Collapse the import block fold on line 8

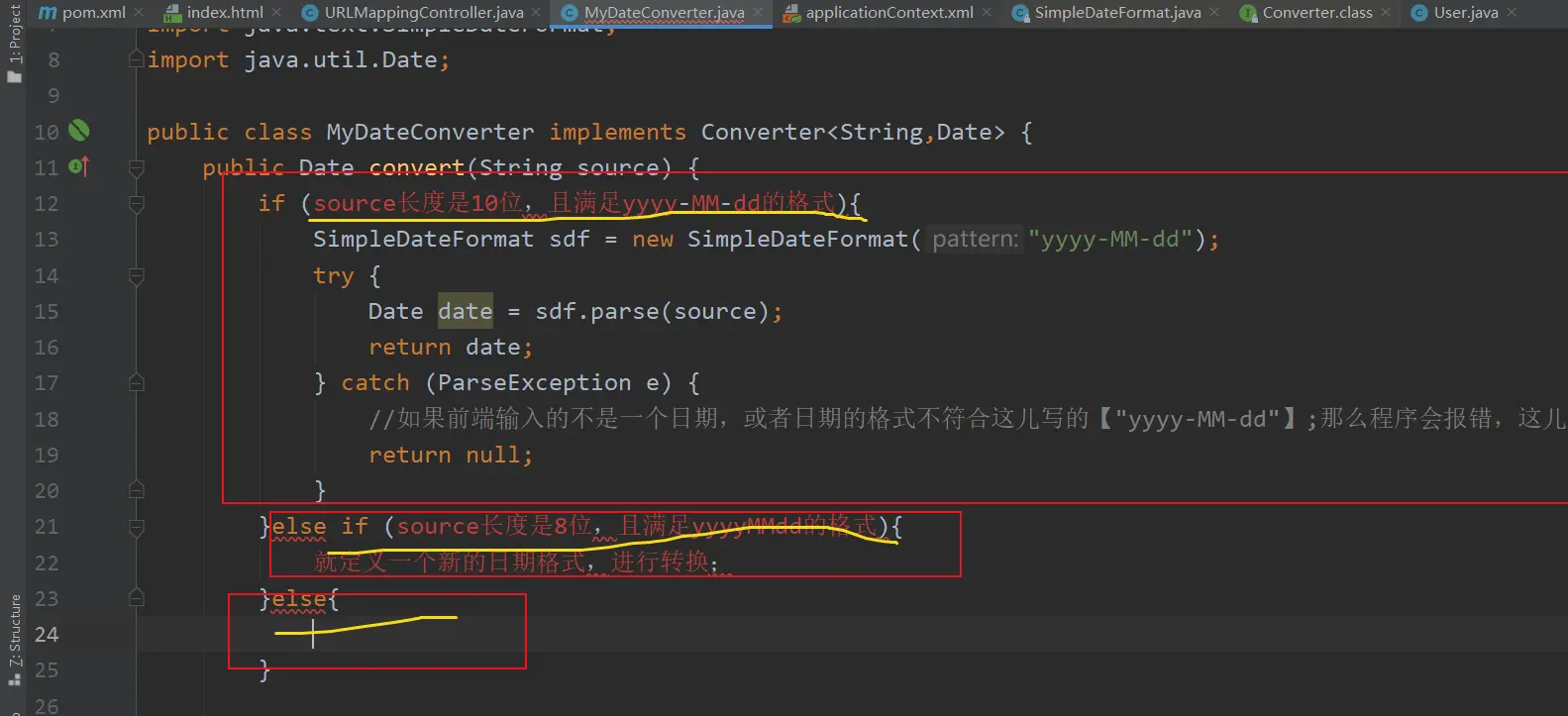pyautogui.click(x=137, y=60)
